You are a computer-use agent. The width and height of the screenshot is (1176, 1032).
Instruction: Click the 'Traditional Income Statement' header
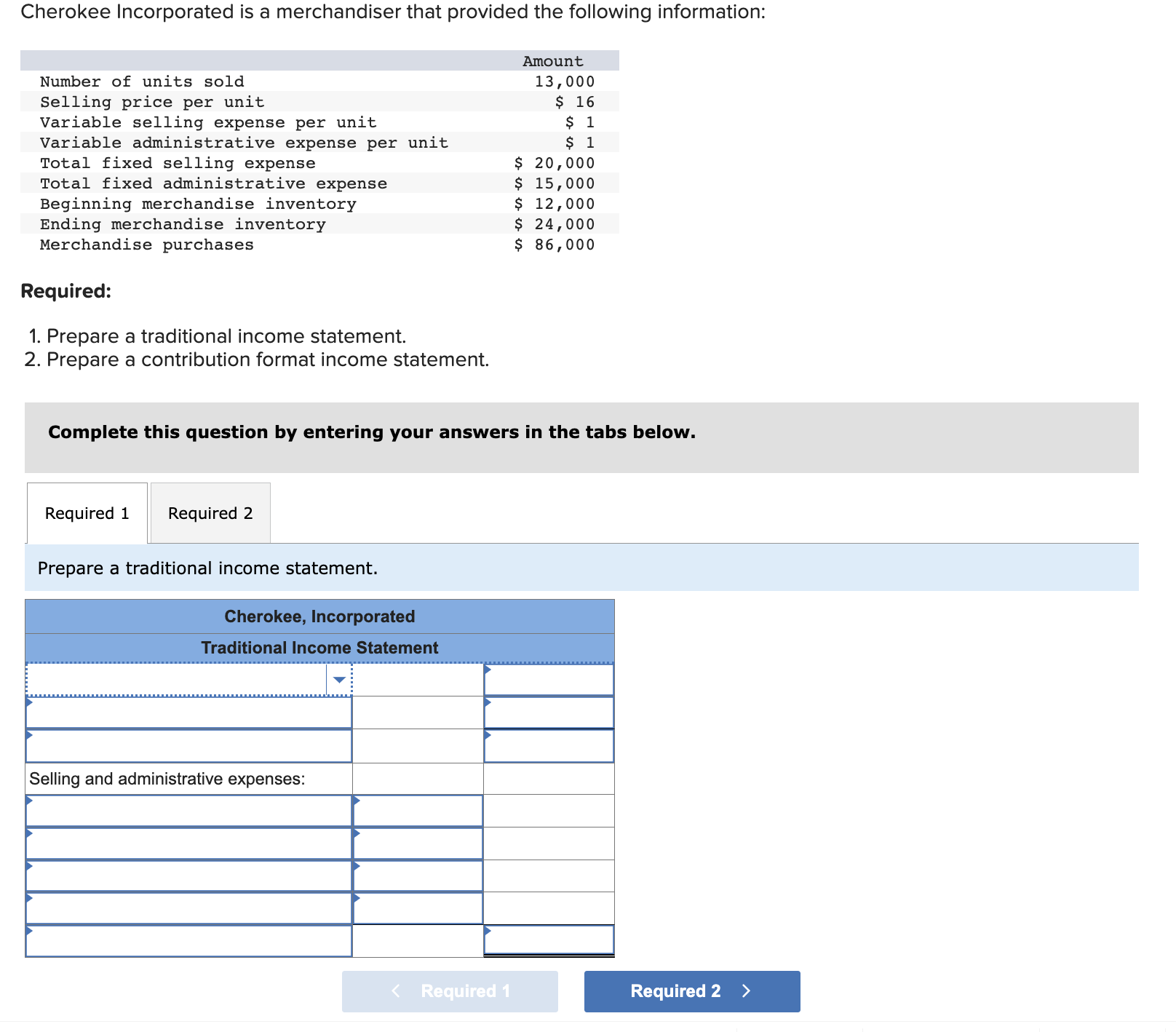tap(319, 648)
